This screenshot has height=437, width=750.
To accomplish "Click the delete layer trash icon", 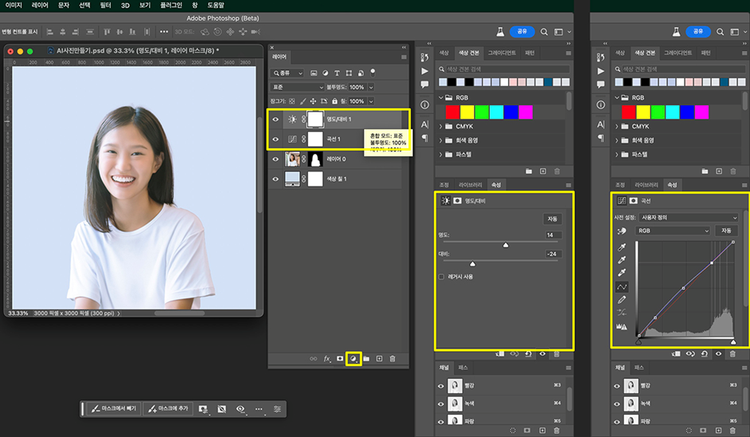I will pos(392,358).
